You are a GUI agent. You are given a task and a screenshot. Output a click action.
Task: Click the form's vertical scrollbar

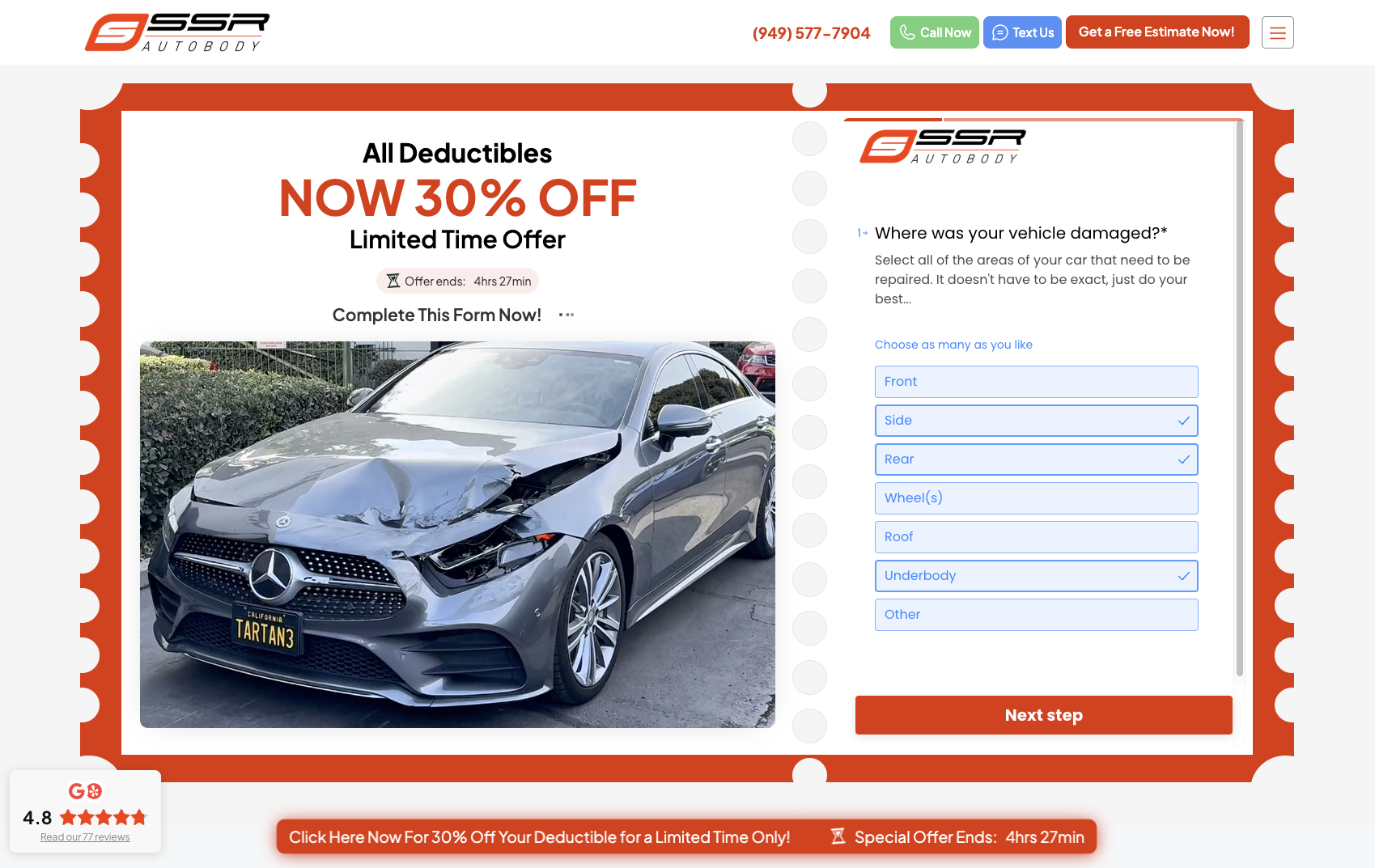1239,398
